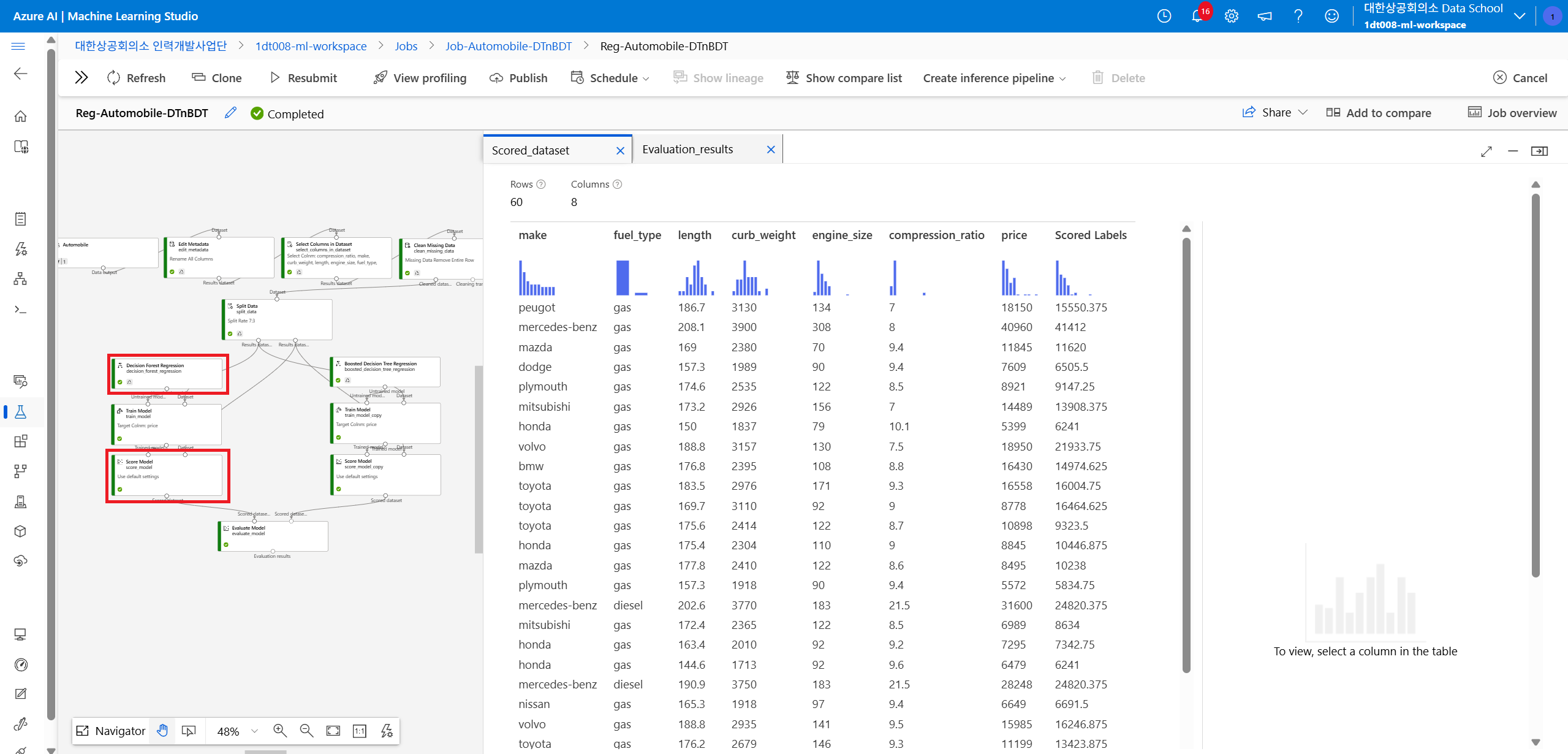Viewport: 1568px width, 754px height.
Task: Click the Show compare list button
Action: click(x=844, y=78)
